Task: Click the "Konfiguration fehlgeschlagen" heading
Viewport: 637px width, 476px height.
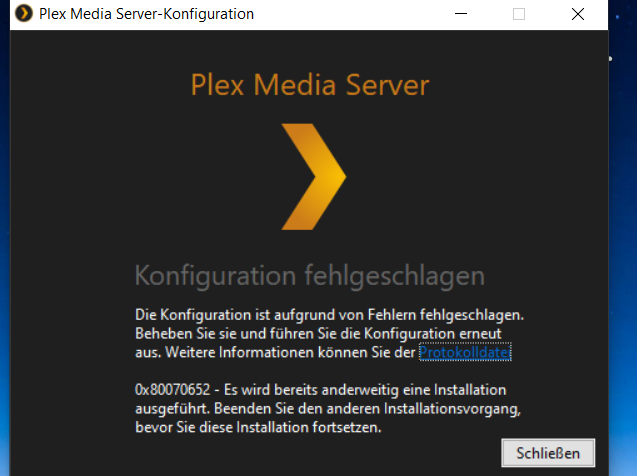Action: [310, 276]
